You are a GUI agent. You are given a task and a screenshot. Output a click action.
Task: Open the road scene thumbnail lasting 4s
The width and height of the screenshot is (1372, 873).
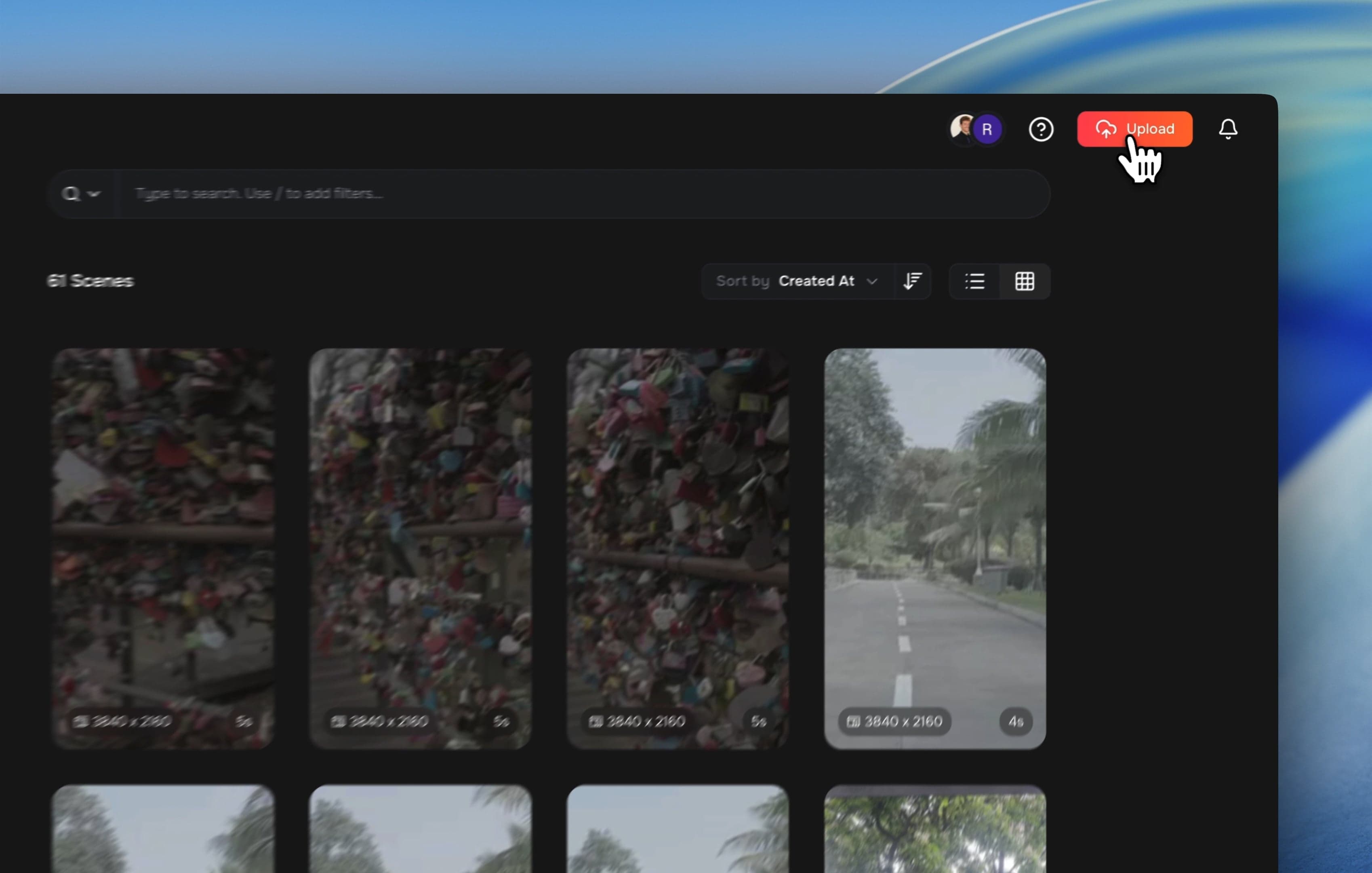click(935, 548)
